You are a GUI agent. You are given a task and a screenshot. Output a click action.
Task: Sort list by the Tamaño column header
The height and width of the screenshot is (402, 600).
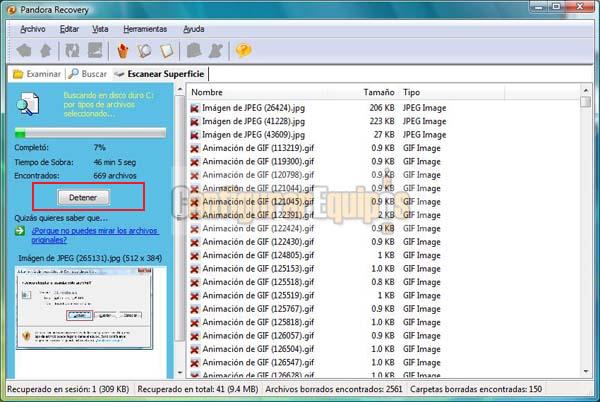click(x=379, y=92)
